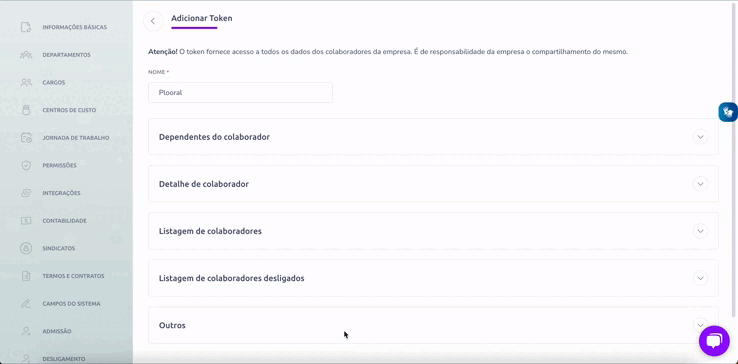Screen dimensions: 738x364
Task: Open Permissões menu item
Action: (59, 165)
